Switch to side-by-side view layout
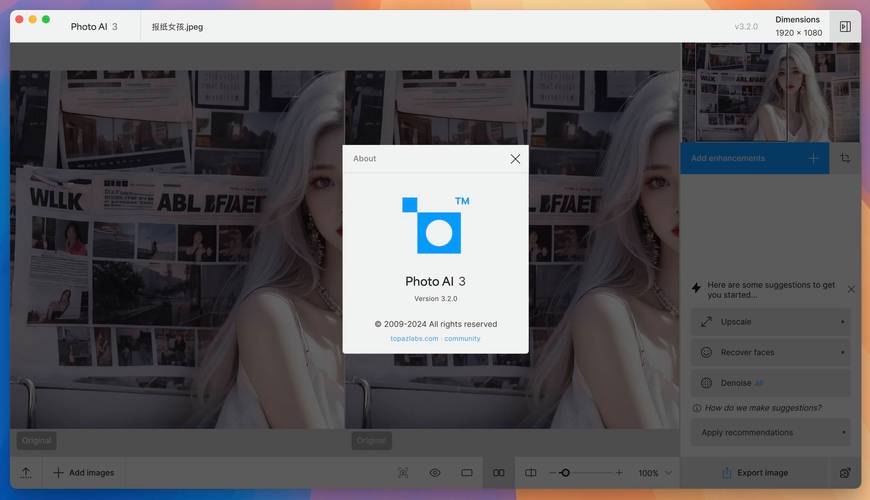 tap(499, 473)
